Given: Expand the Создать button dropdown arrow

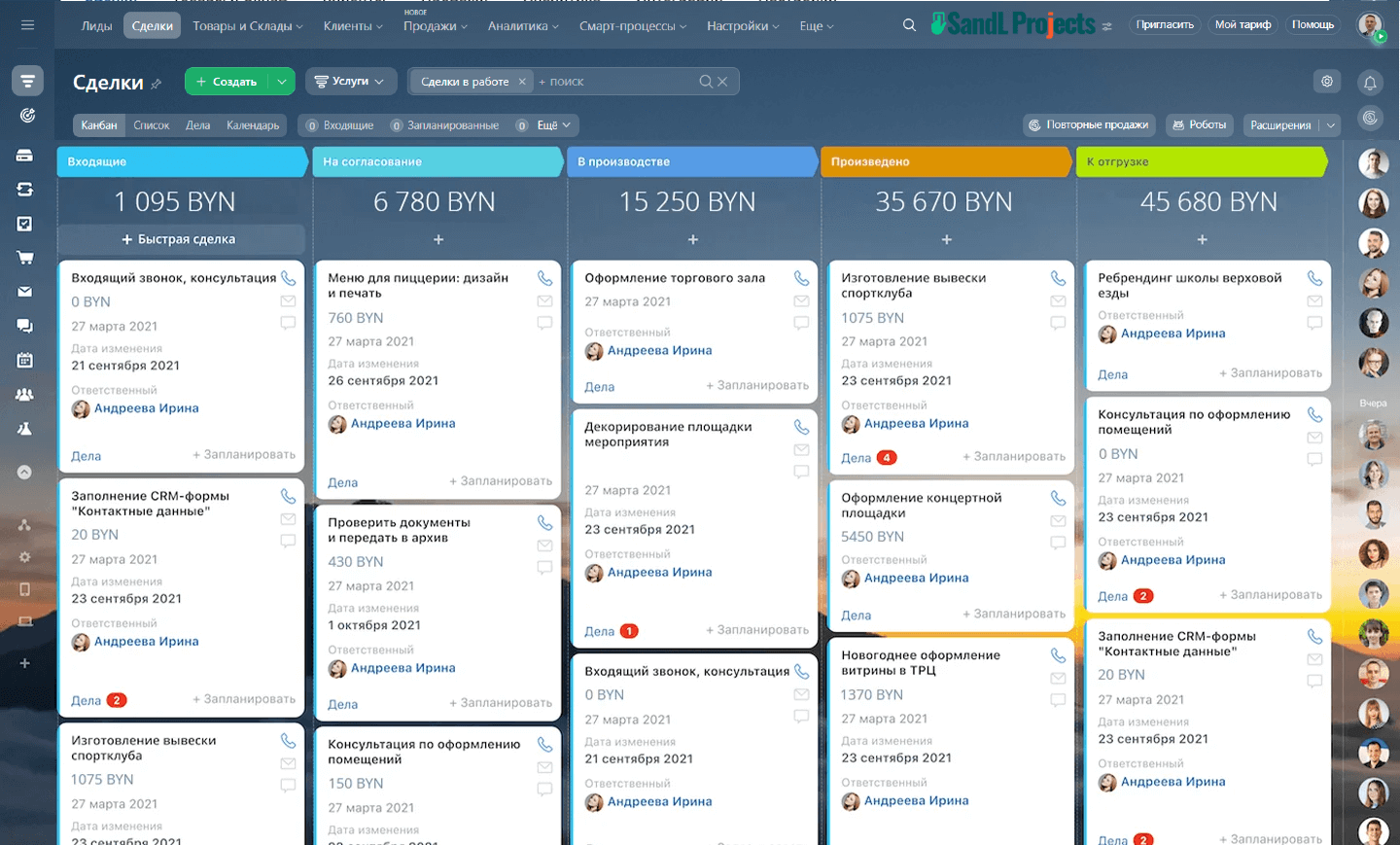Looking at the screenshot, I should point(281,82).
